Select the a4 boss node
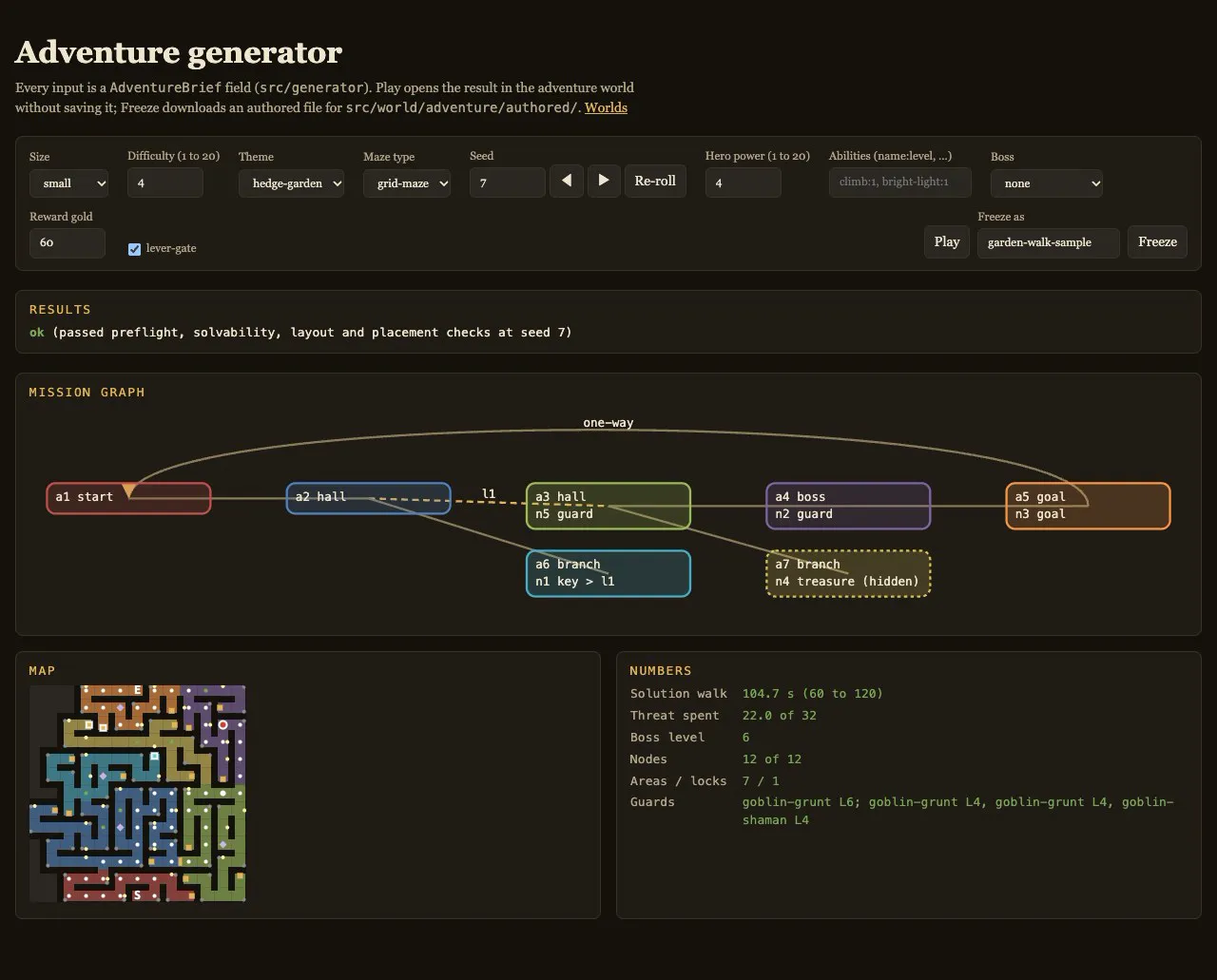The height and width of the screenshot is (980, 1217). pos(848,506)
